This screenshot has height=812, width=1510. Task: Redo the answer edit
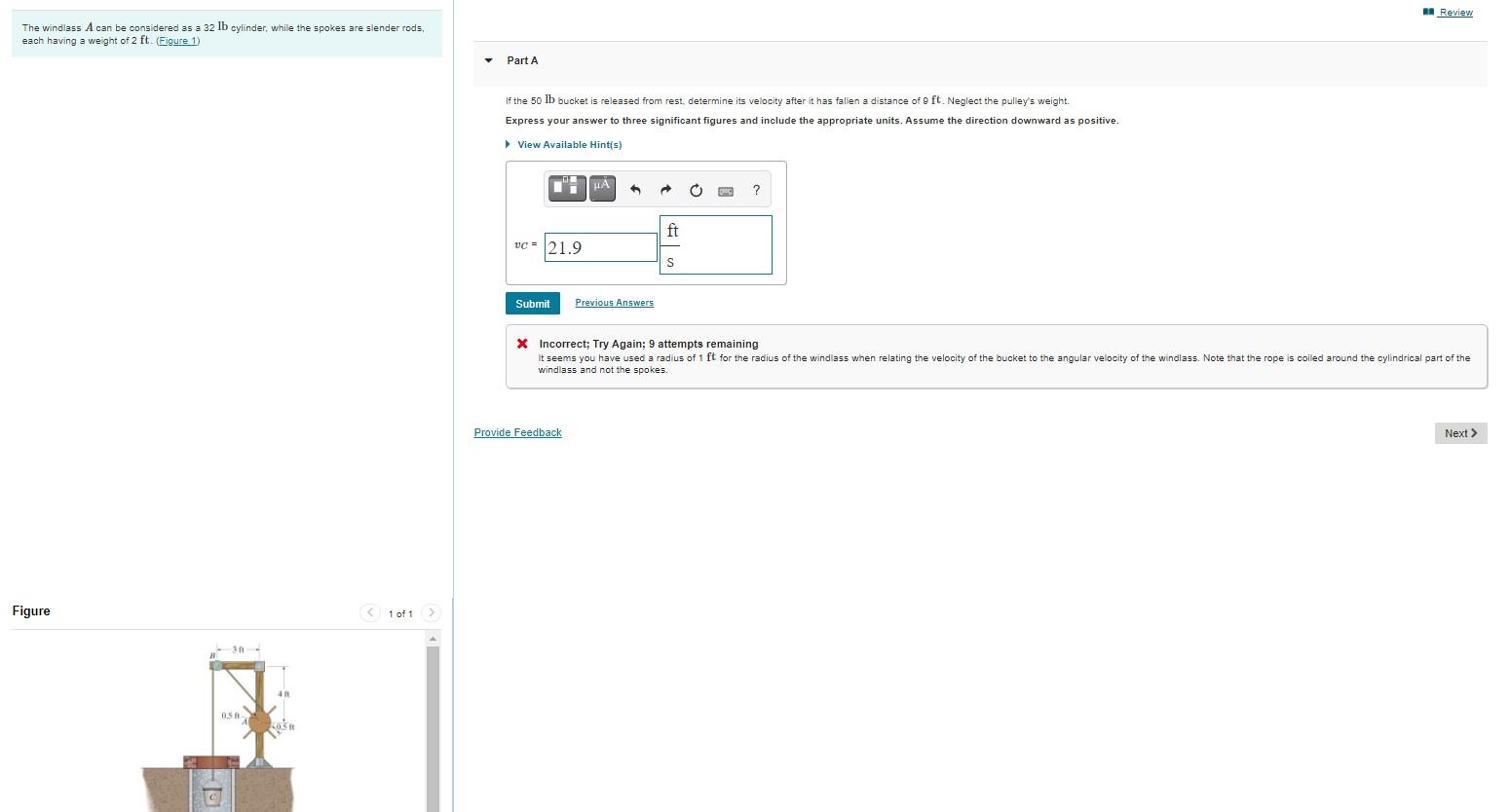tap(666, 190)
